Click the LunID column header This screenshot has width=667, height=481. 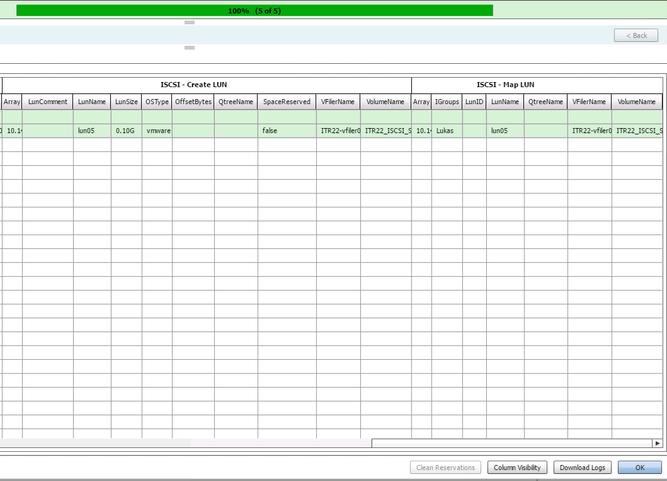[x=474, y=102]
